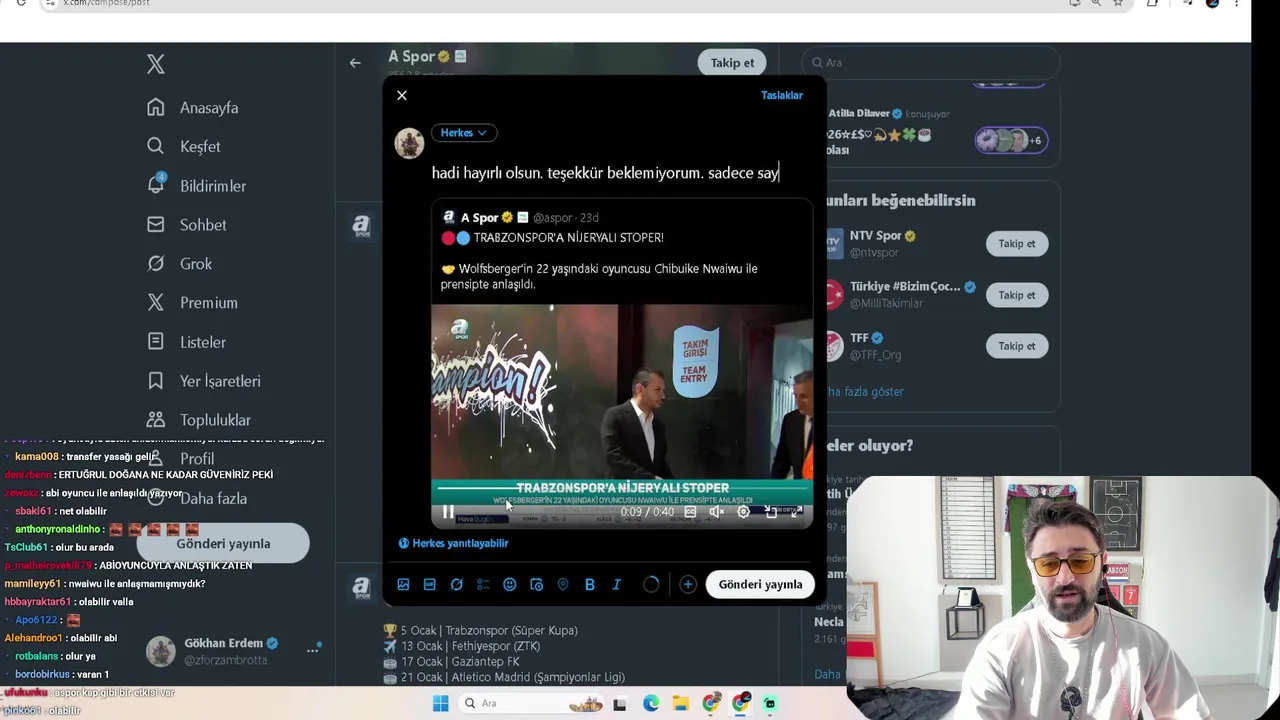
Task: Open the Herkes audience dropdown
Action: coord(463,133)
